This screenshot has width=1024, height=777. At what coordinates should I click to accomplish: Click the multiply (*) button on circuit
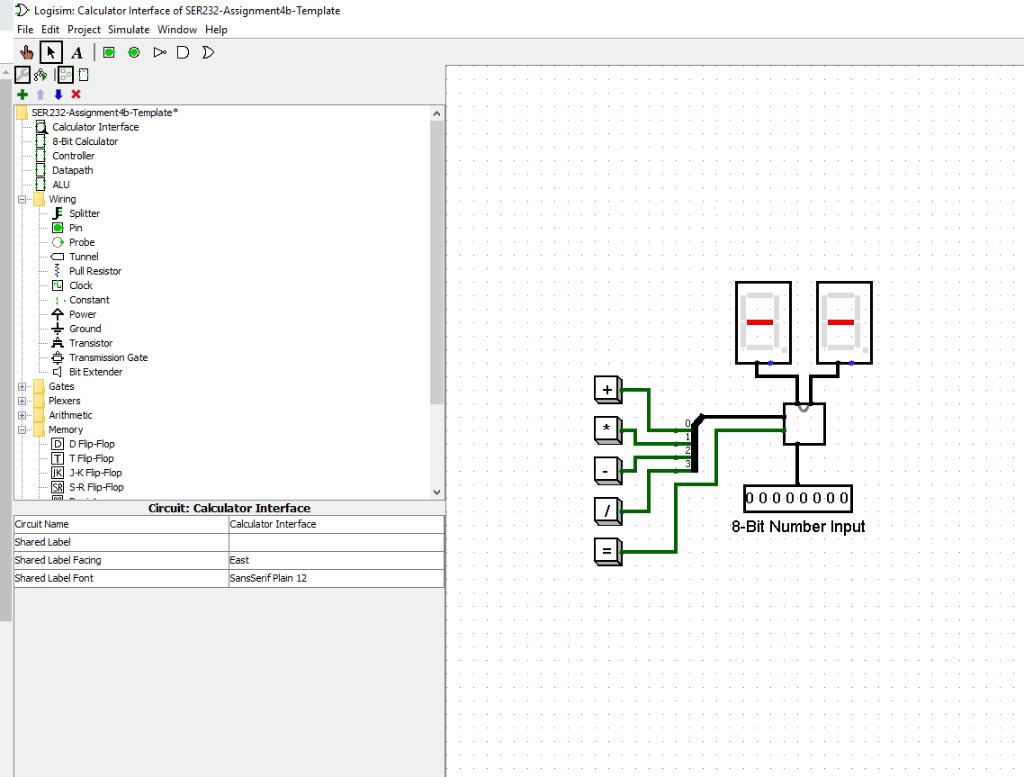607,430
